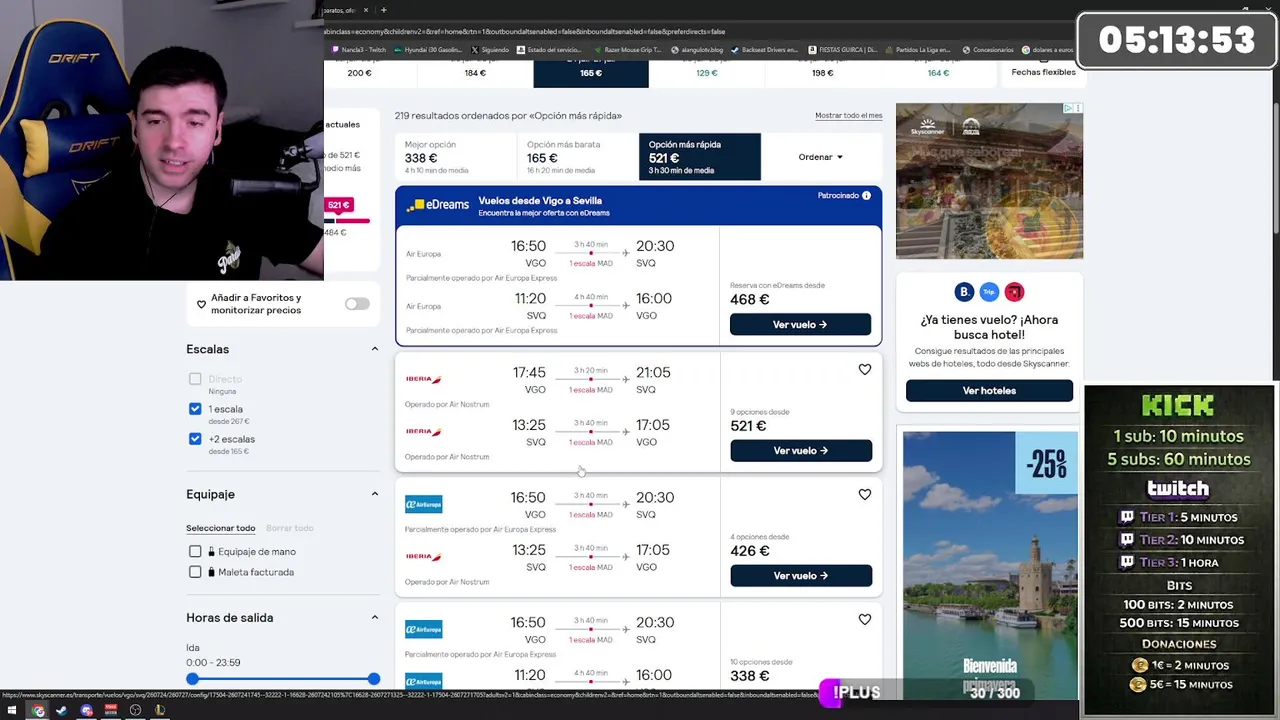Viewport: 1280px width, 720px height.
Task: Open the Hyundai i30 Gasolina bookmark
Action: coord(428,49)
